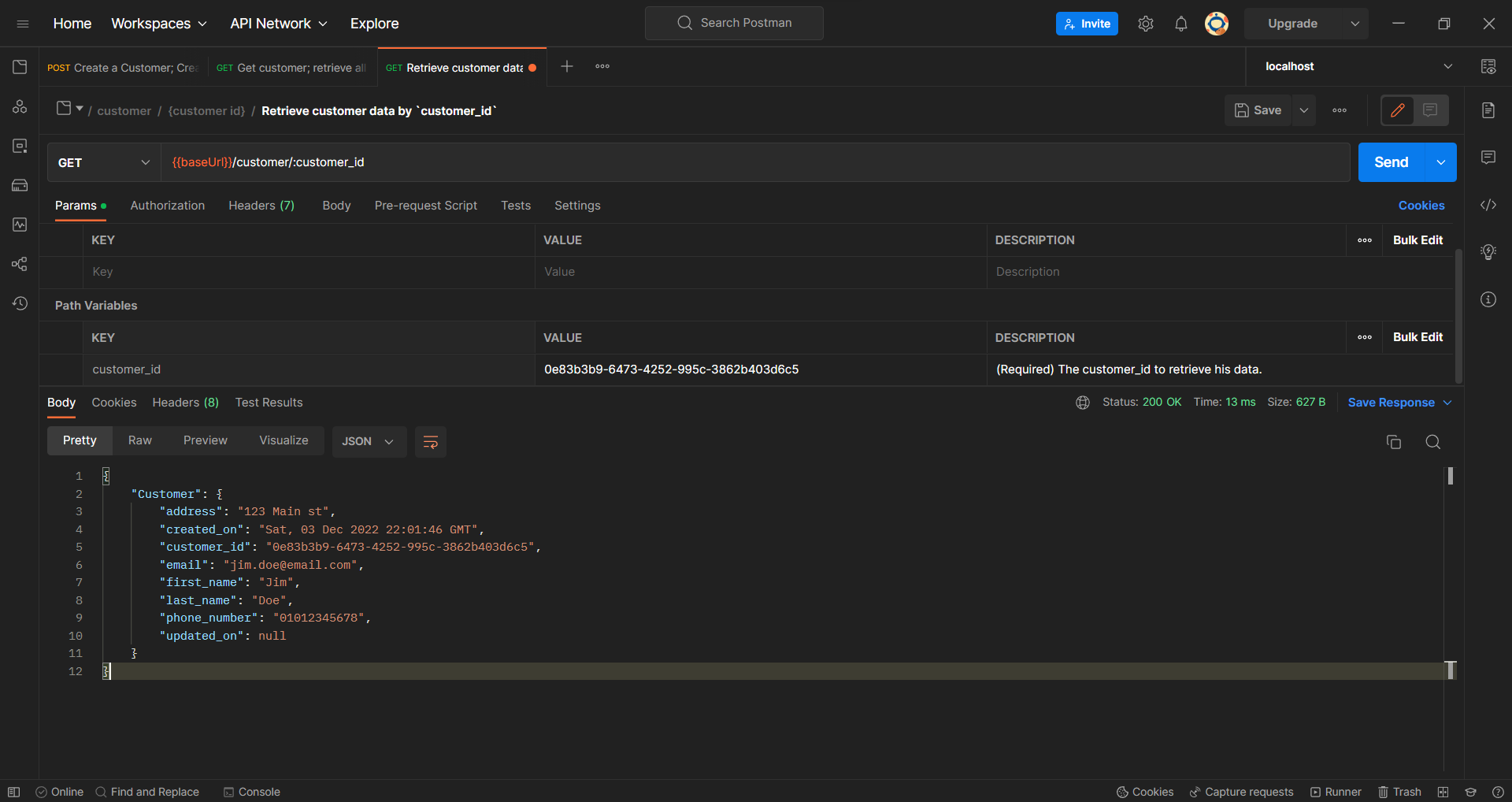The width and height of the screenshot is (1512, 802).
Task: Switch response view to Visualize
Action: pyautogui.click(x=284, y=440)
